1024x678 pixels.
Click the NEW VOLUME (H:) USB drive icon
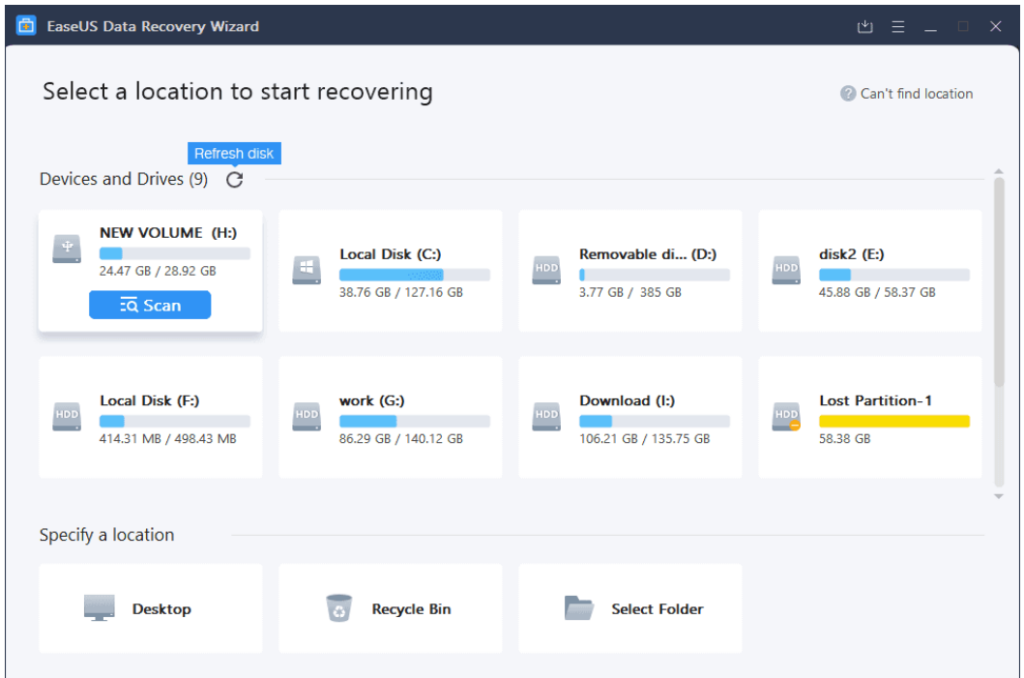pos(67,250)
